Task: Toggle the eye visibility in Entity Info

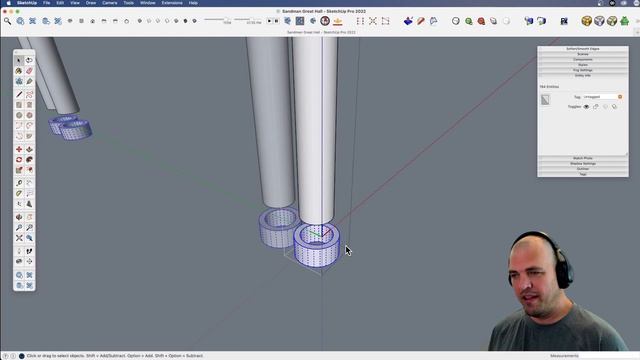Action: (586, 107)
